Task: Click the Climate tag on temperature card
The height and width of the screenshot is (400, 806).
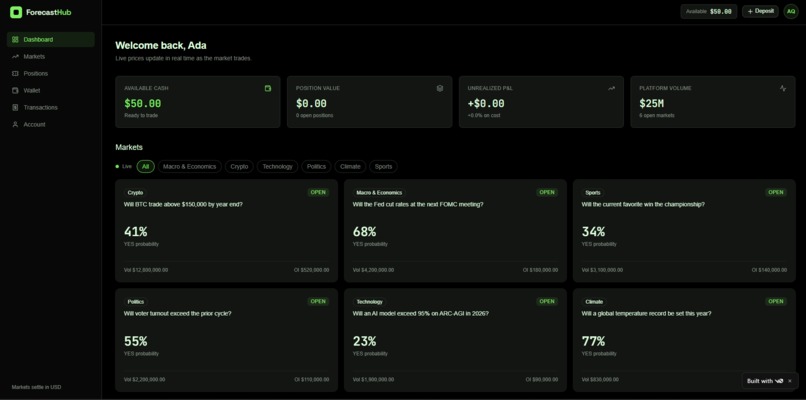Action: point(594,302)
